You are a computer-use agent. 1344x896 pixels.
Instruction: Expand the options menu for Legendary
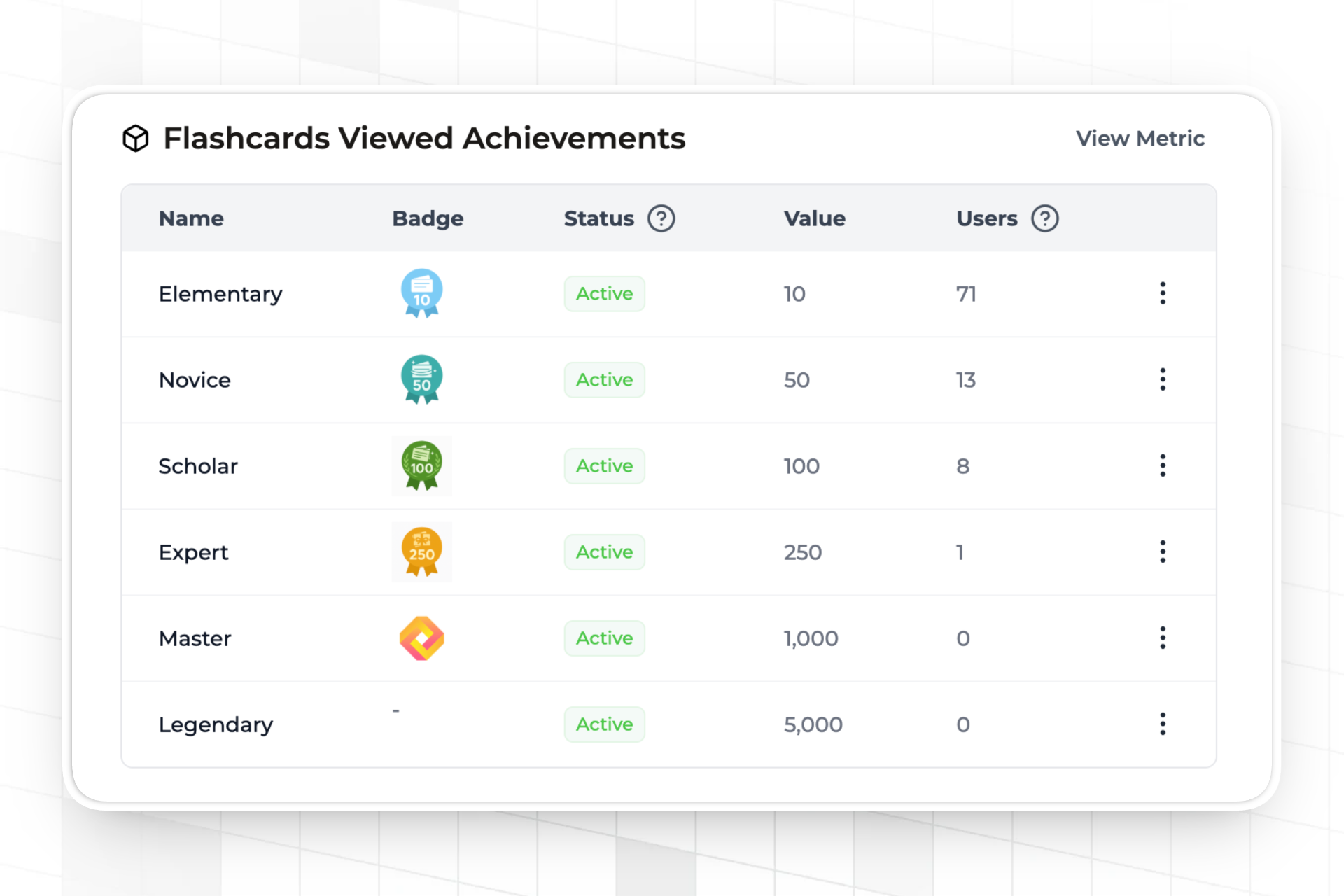1162,724
